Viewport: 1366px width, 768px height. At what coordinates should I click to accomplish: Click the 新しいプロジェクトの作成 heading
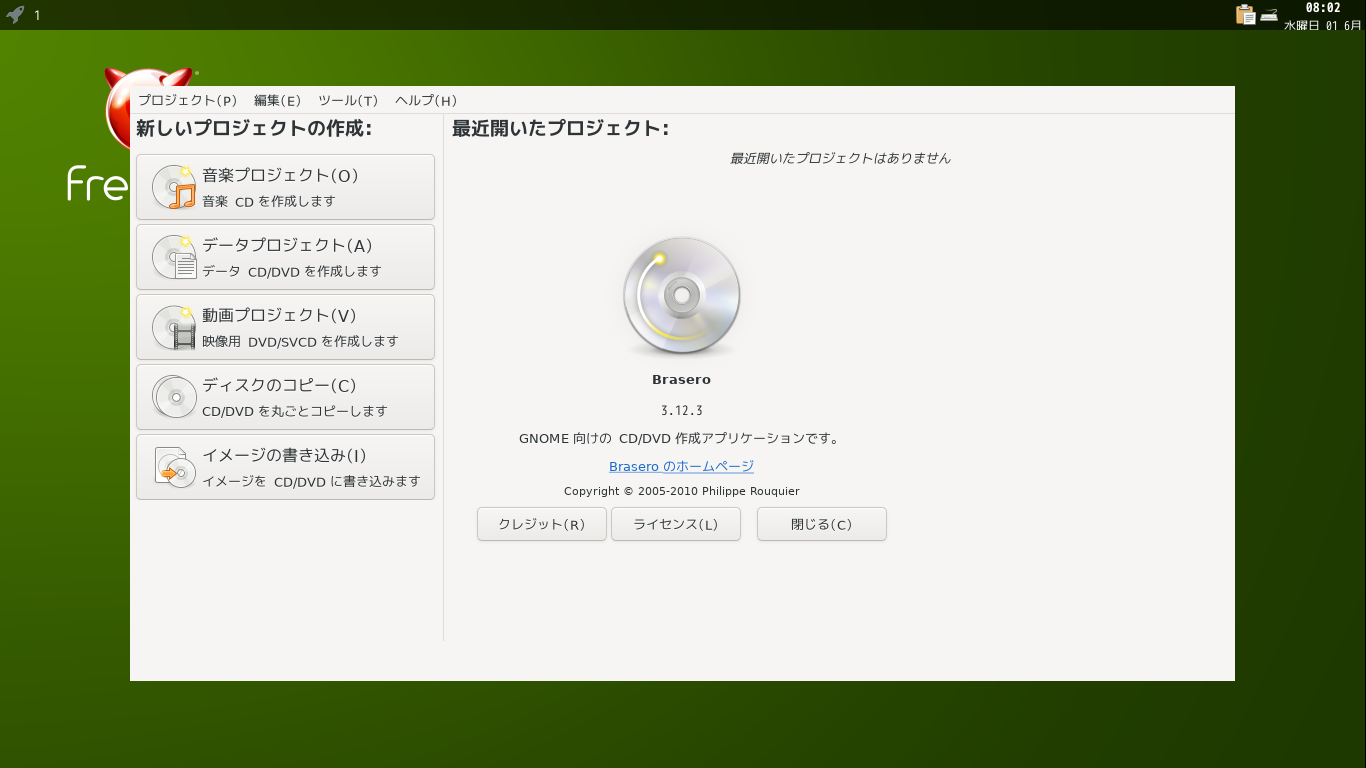(254, 128)
